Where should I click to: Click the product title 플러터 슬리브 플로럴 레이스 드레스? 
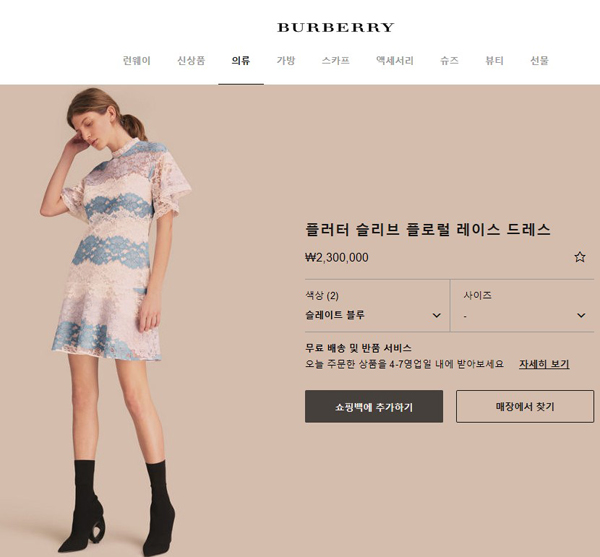[x=428, y=230]
